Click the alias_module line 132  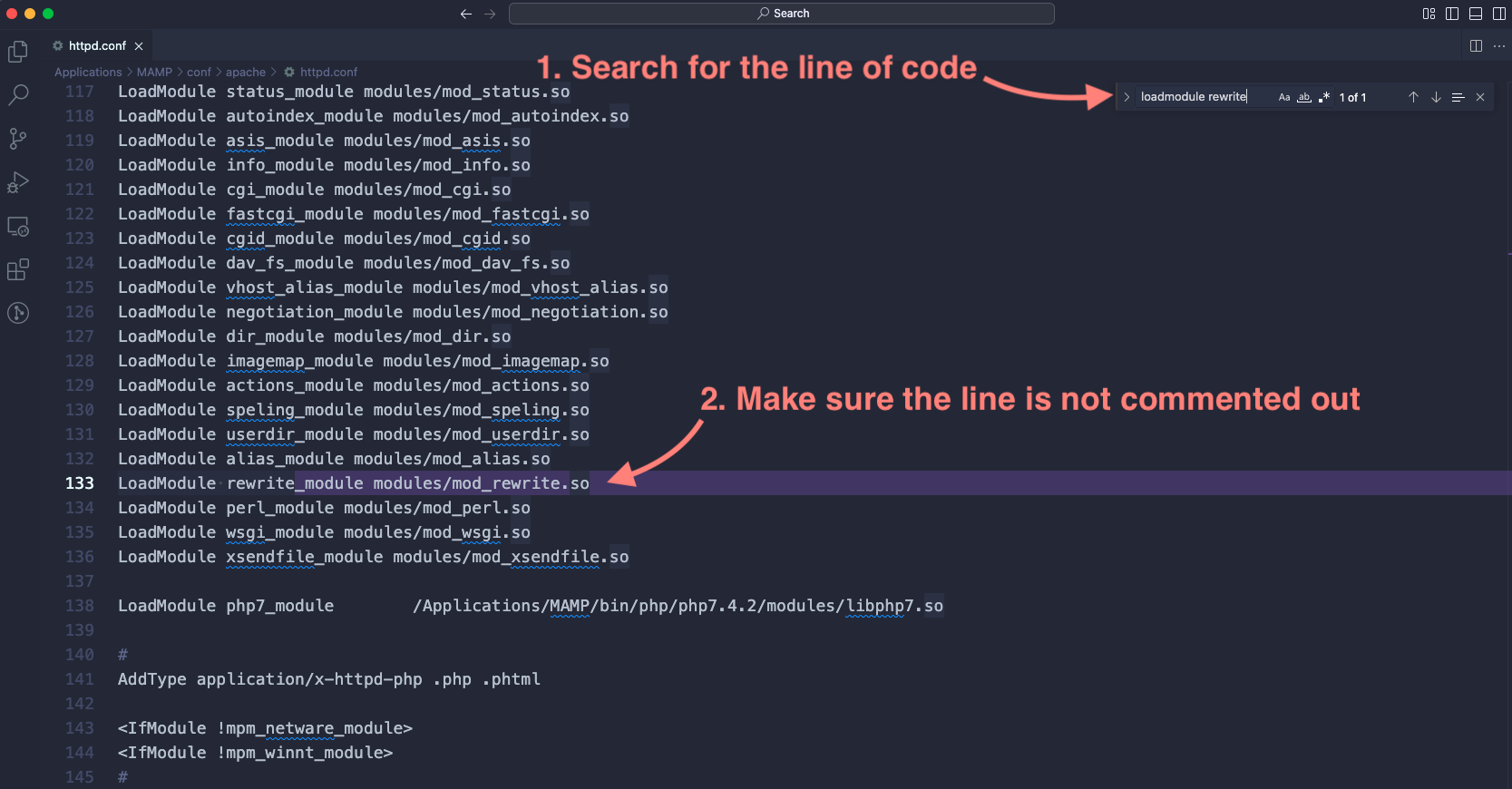pos(334,459)
